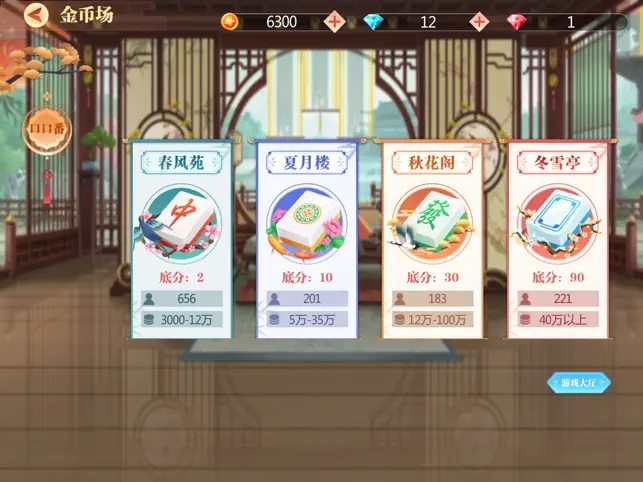Enter the 秋花阁 room card
The height and width of the screenshot is (482, 643).
tap(432, 240)
